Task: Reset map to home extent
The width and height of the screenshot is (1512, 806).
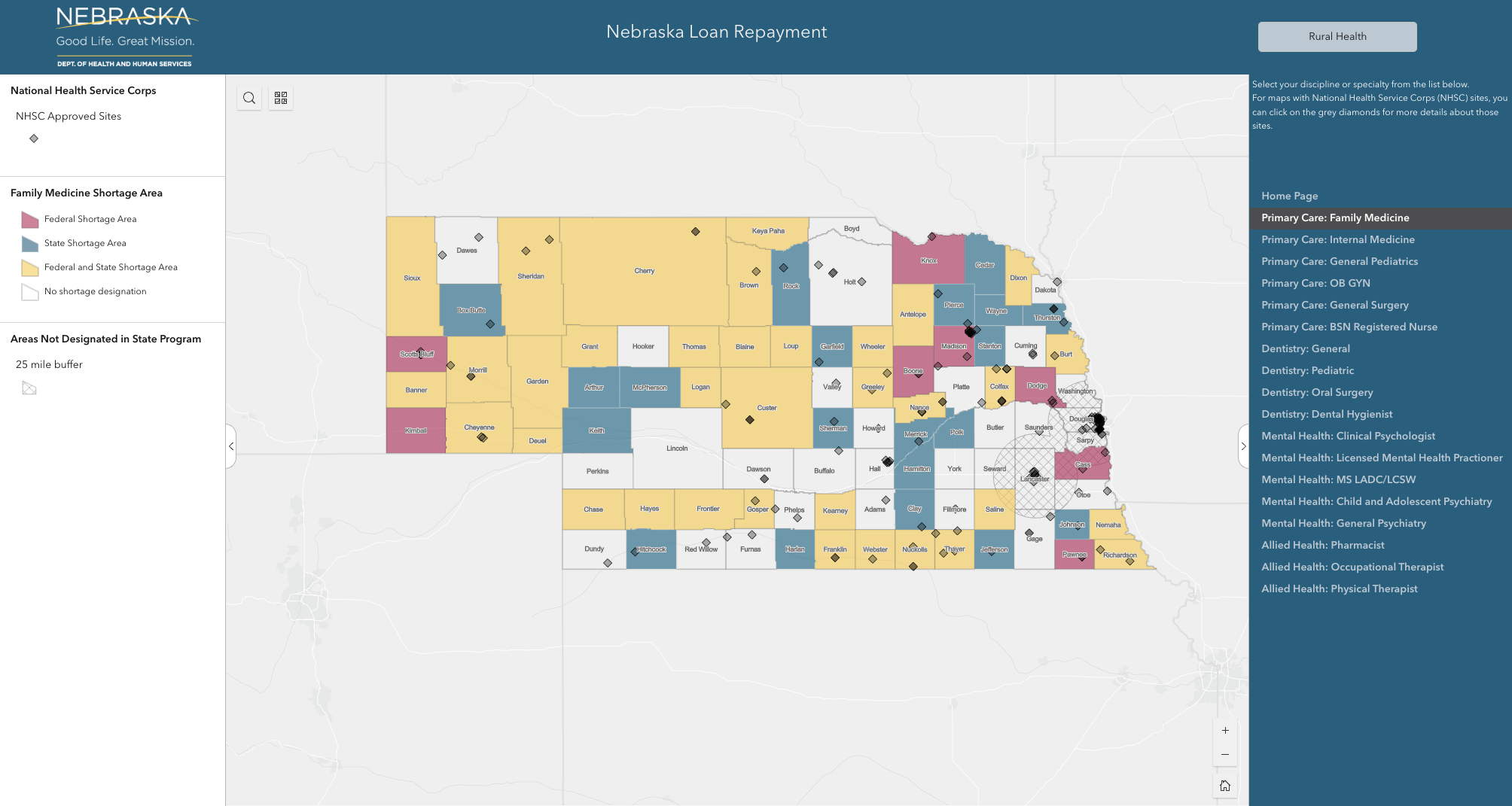Action: pyautogui.click(x=1225, y=786)
